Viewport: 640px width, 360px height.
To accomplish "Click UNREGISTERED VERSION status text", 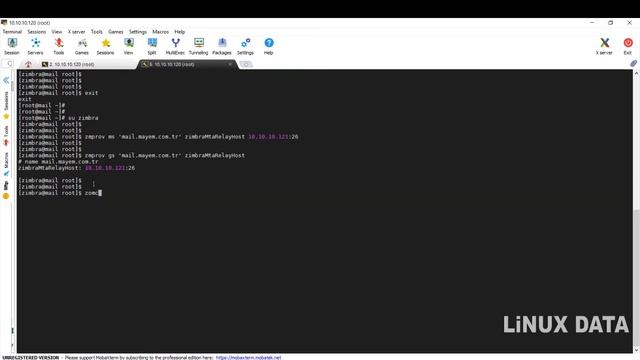I will [x=31, y=358].
